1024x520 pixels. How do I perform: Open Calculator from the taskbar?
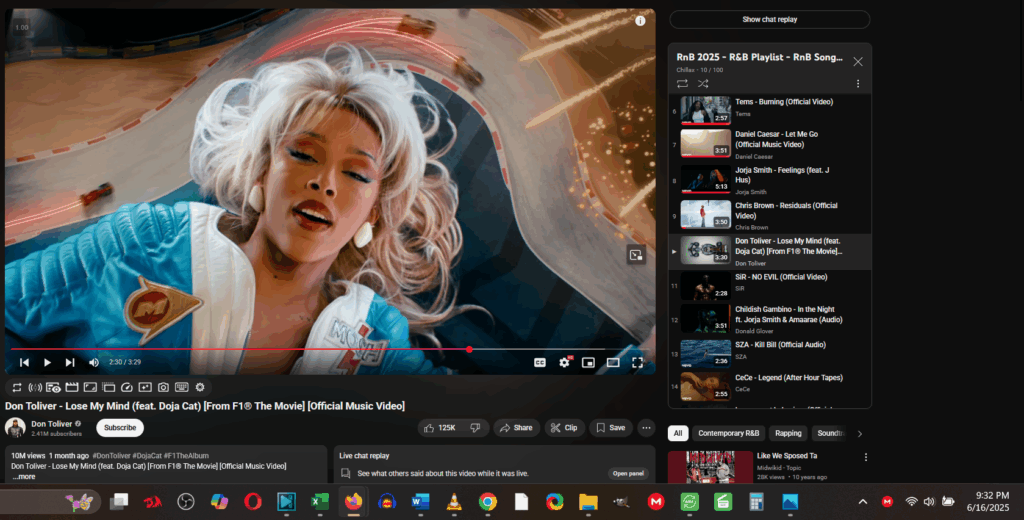point(756,502)
